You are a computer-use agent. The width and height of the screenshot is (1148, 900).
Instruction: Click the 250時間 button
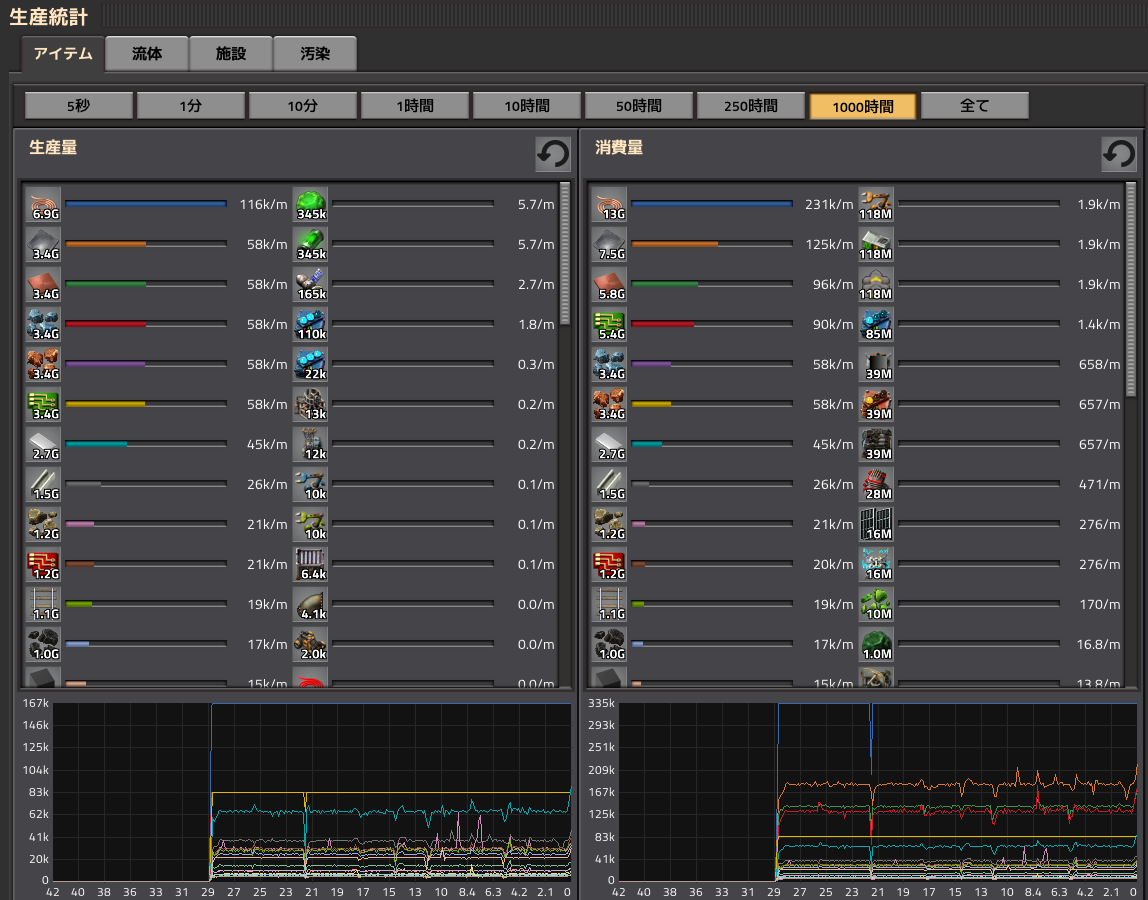pyautogui.click(x=751, y=106)
